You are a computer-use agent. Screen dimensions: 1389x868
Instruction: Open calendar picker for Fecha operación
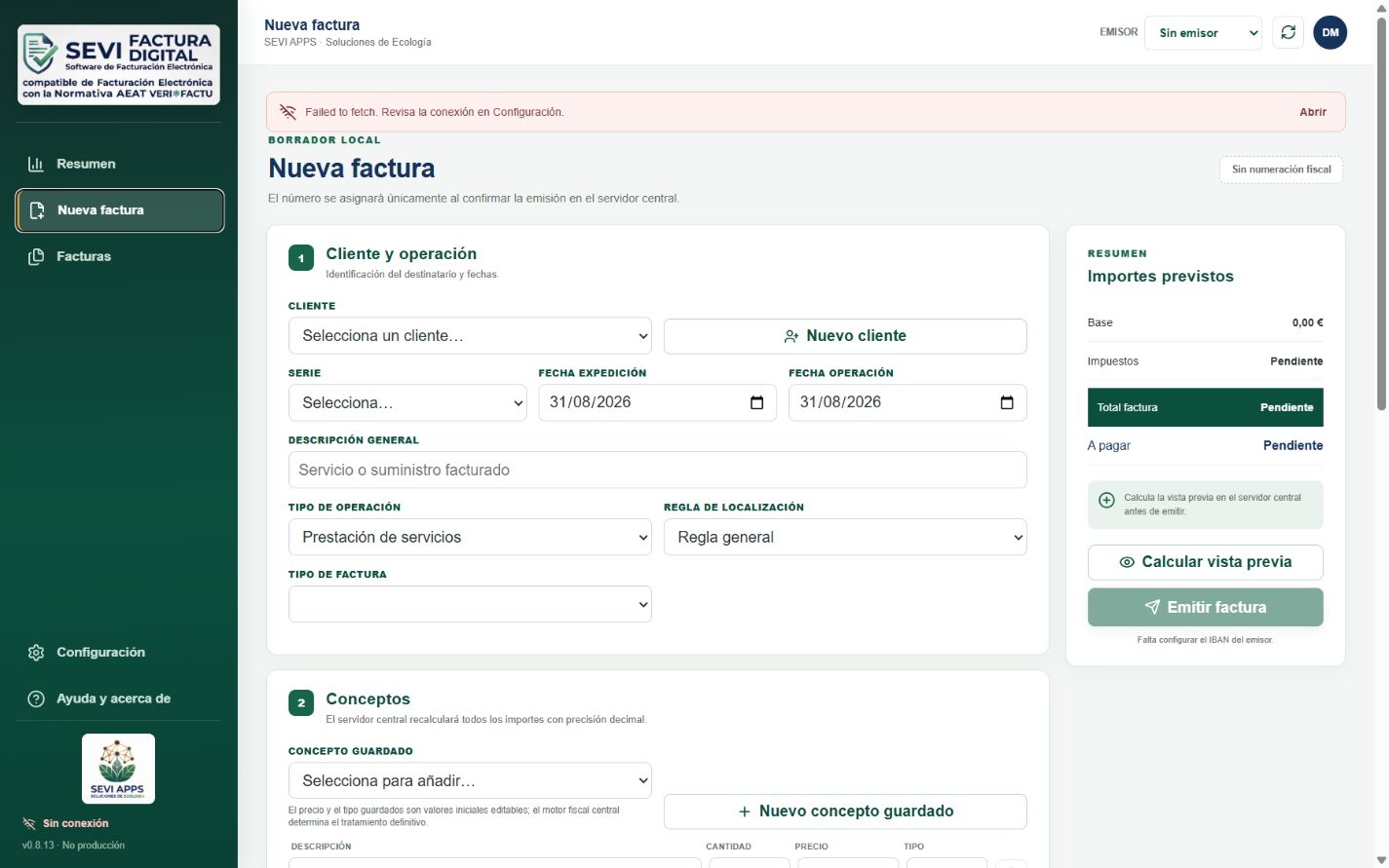point(1007,402)
